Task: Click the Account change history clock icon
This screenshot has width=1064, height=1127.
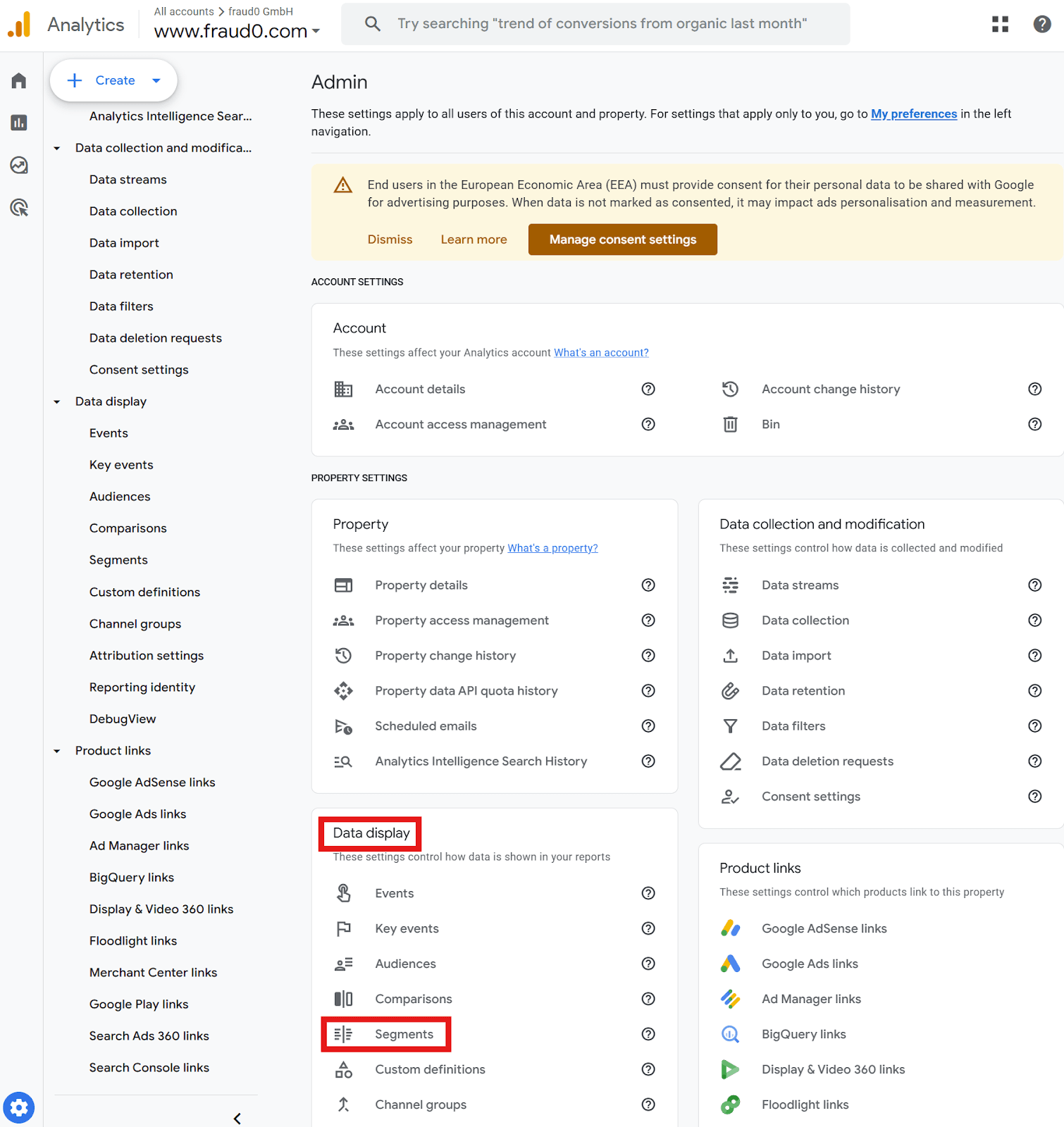Action: click(730, 390)
